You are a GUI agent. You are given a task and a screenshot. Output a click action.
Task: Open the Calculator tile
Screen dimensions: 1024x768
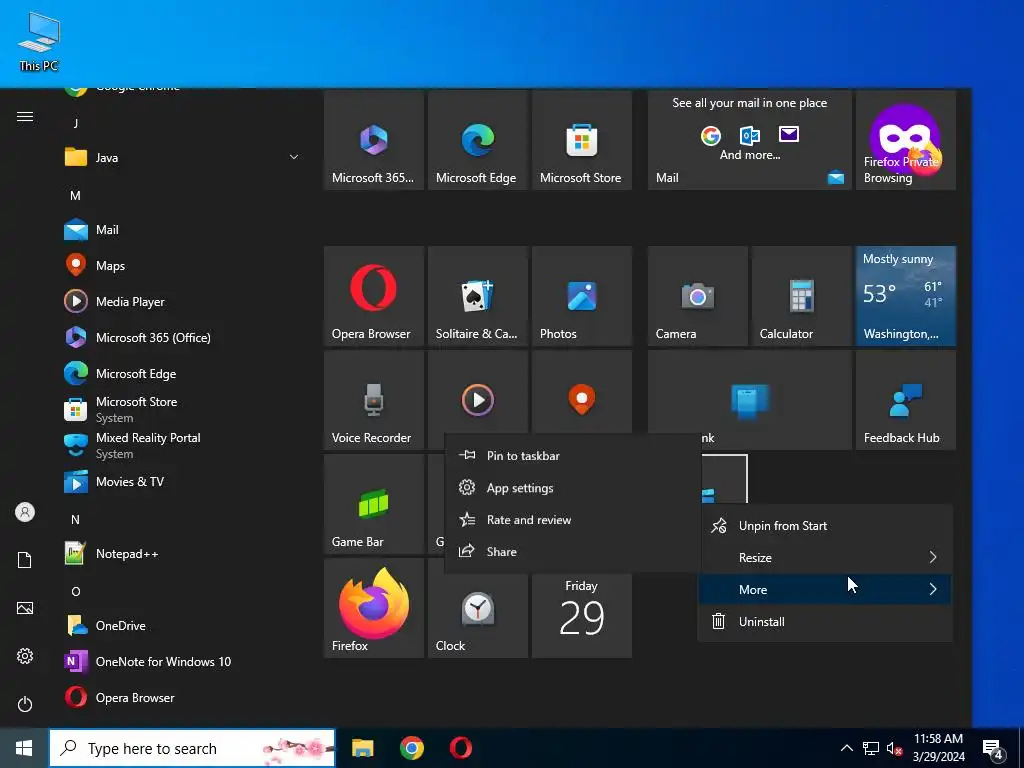click(801, 296)
